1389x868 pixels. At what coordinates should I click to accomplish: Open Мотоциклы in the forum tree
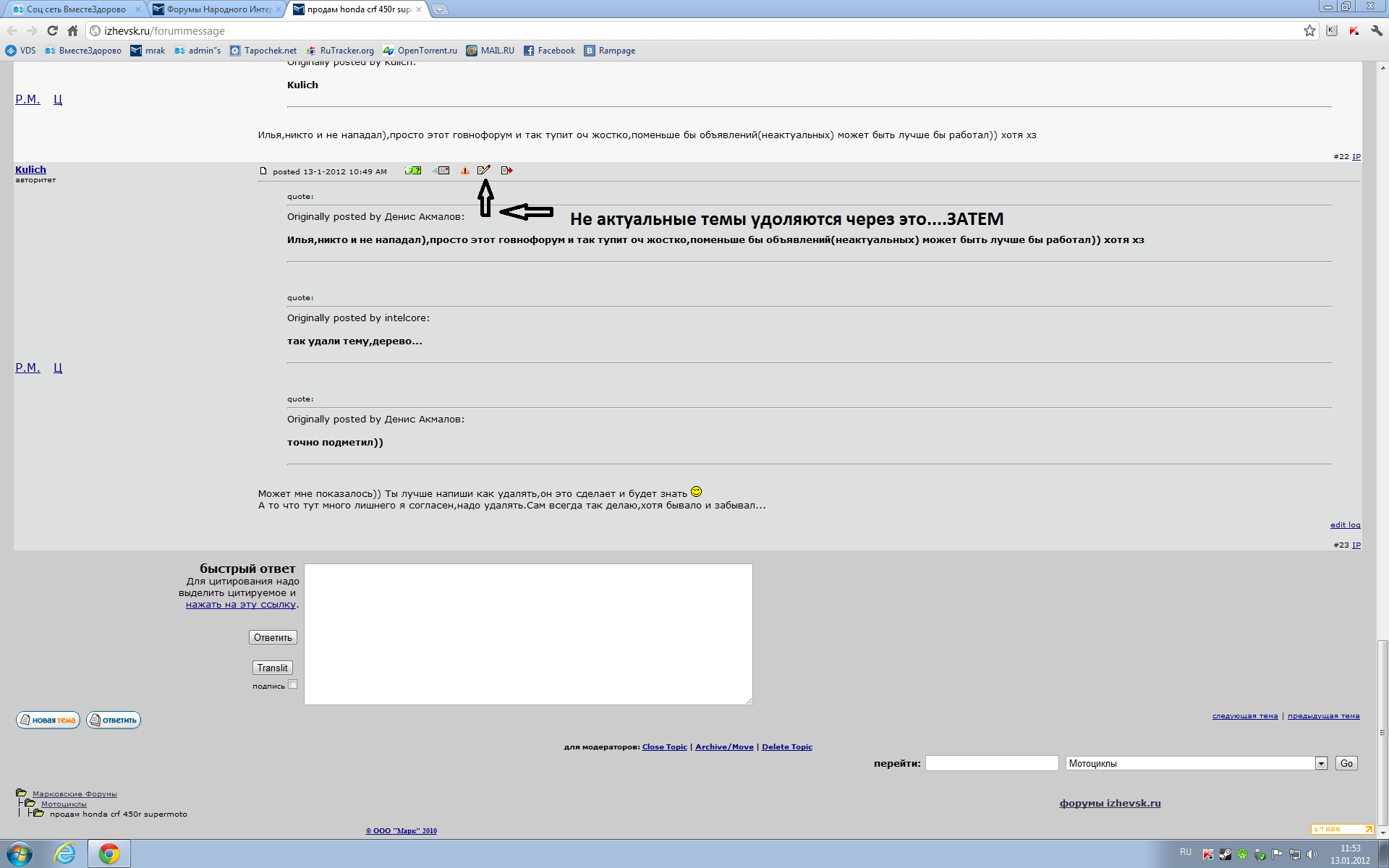pos(64,804)
